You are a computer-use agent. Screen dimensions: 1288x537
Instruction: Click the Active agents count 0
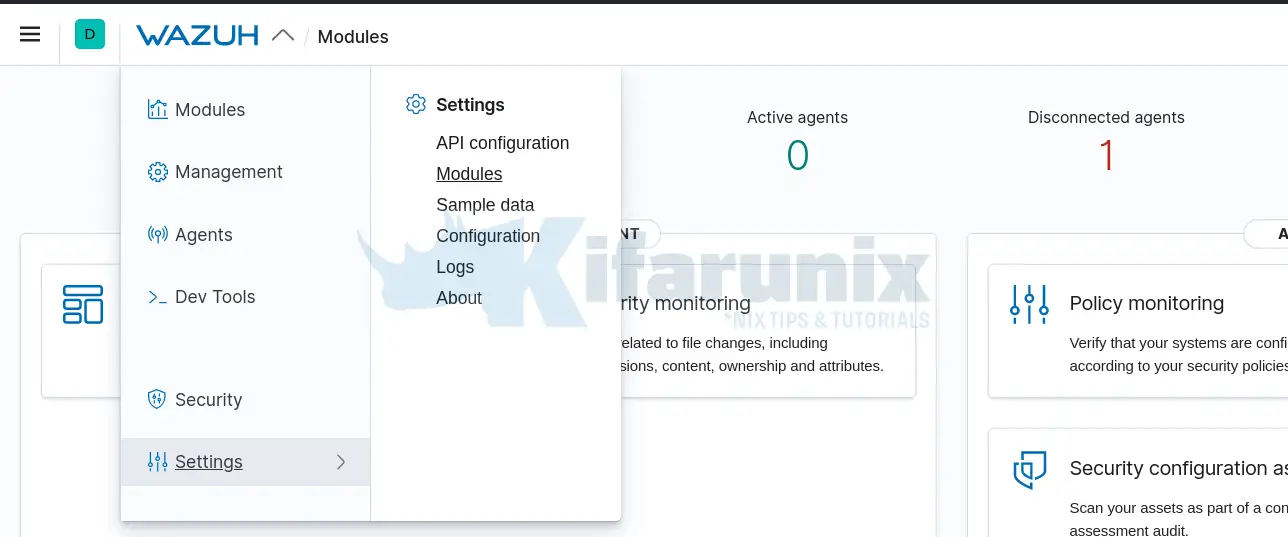pyautogui.click(x=797, y=156)
